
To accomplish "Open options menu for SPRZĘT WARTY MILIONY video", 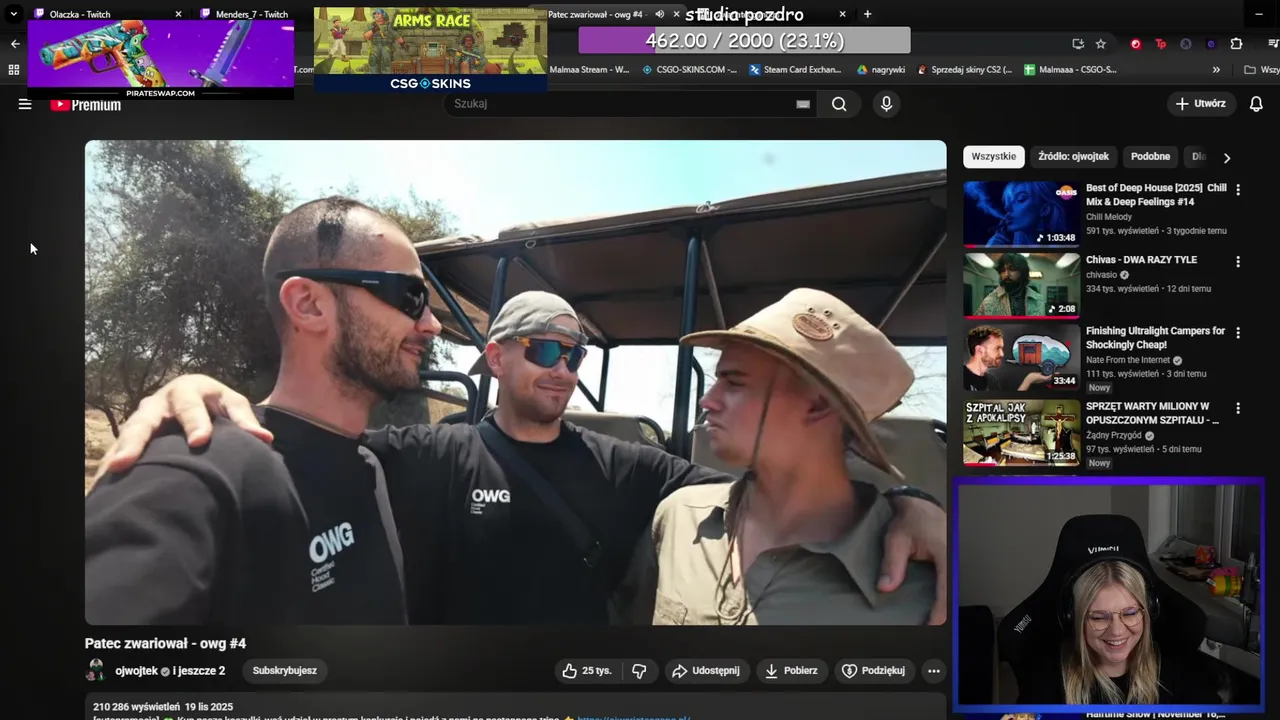I will (x=1238, y=408).
